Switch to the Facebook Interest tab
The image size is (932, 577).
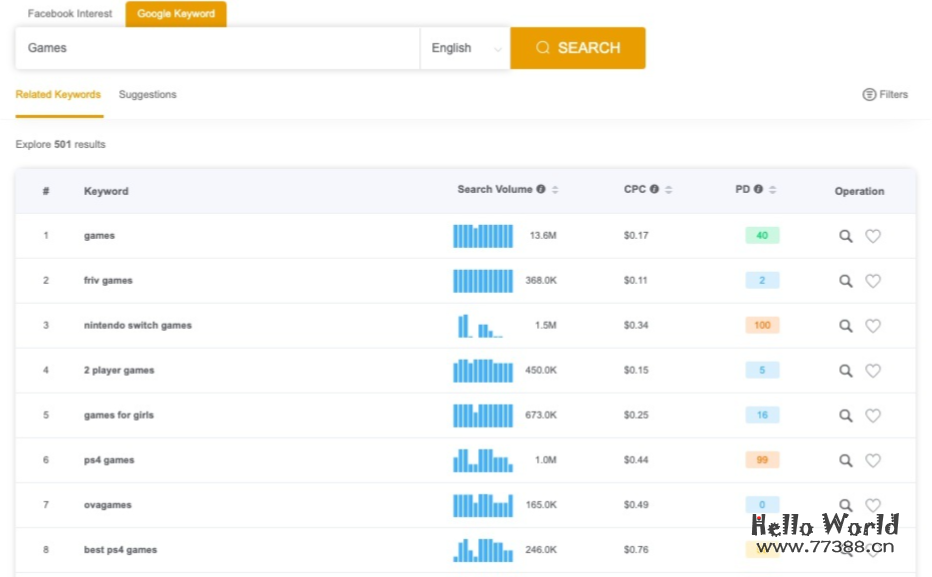(70, 14)
